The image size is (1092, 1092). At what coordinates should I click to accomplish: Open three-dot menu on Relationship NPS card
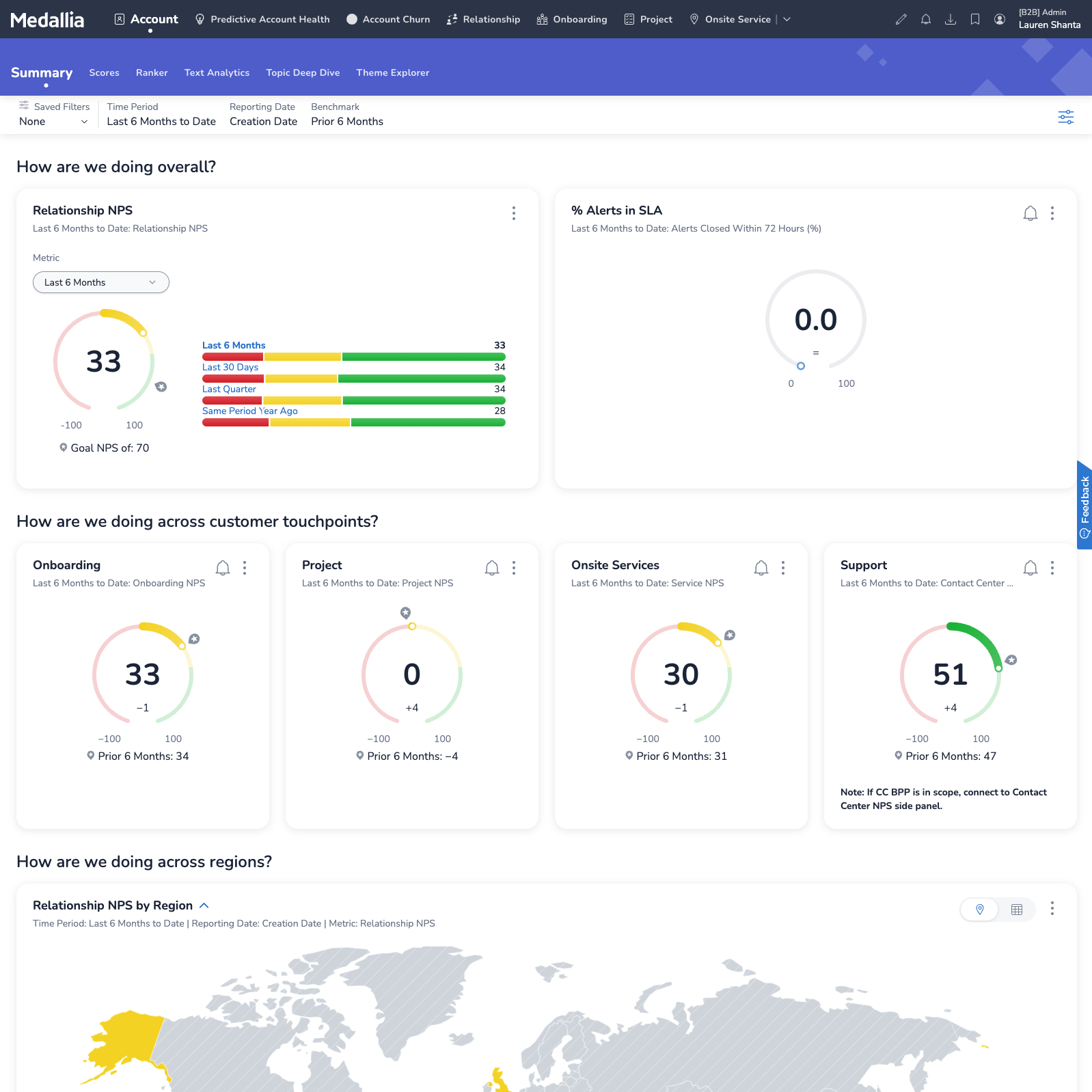pyautogui.click(x=514, y=213)
